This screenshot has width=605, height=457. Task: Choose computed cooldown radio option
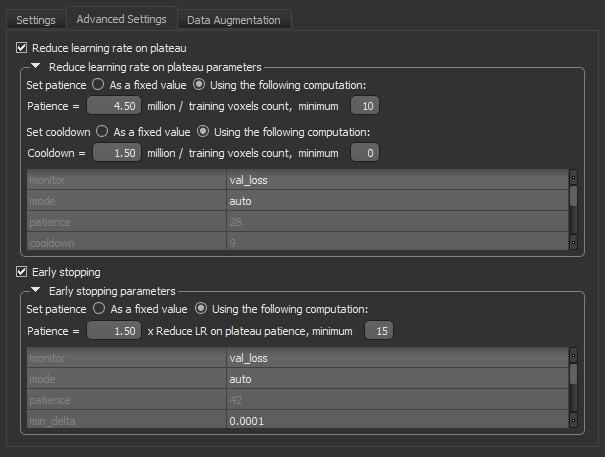(x=203, y=132)
